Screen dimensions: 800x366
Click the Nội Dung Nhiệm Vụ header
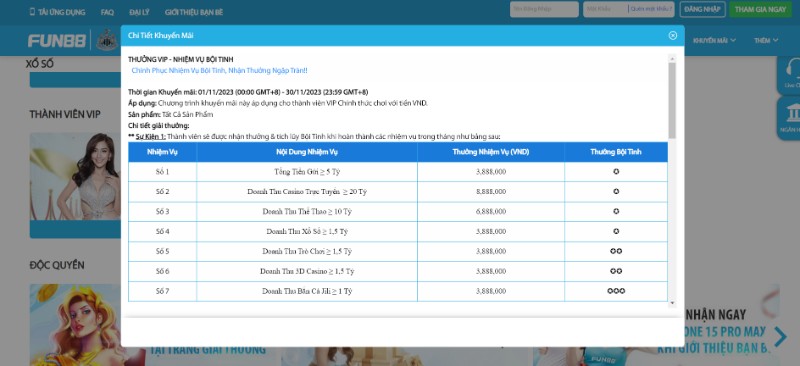tap(307, 152)
